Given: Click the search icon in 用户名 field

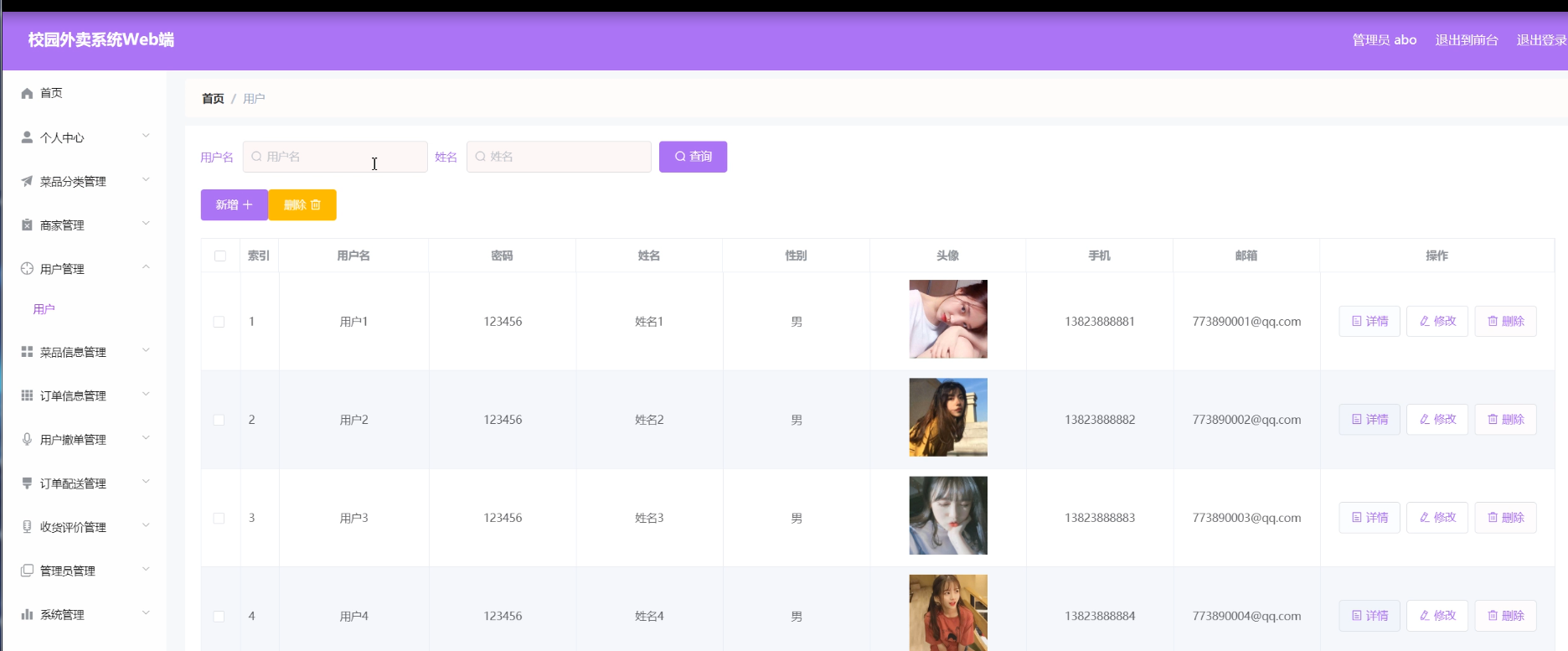Looking at the screenshot, I should click(256, 157).
